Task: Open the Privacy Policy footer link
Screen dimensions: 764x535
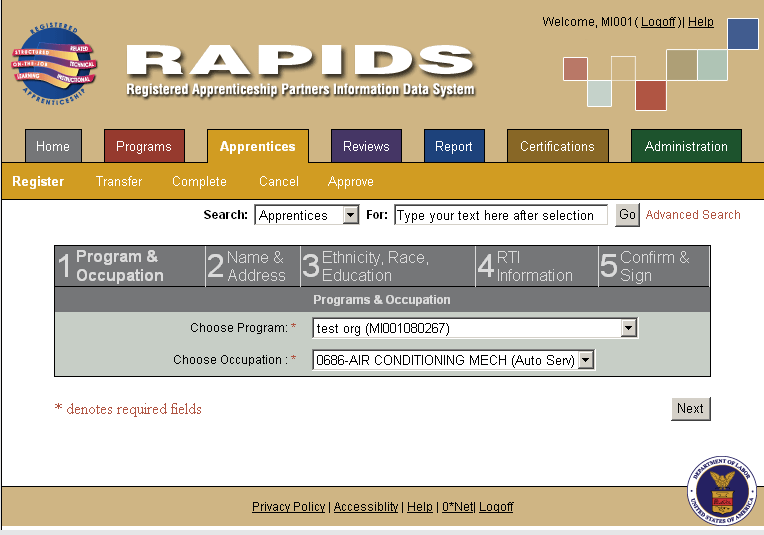Action: click(x=288, y=507)
